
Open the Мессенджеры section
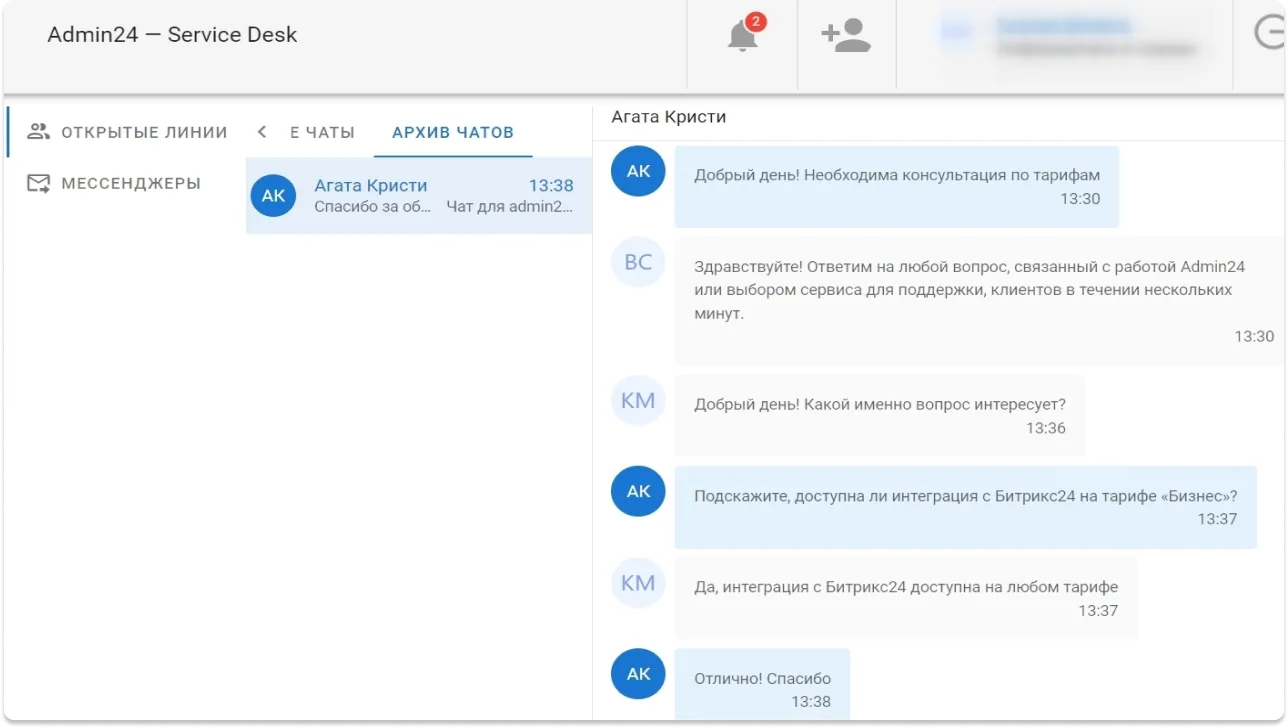click(114, 184)
